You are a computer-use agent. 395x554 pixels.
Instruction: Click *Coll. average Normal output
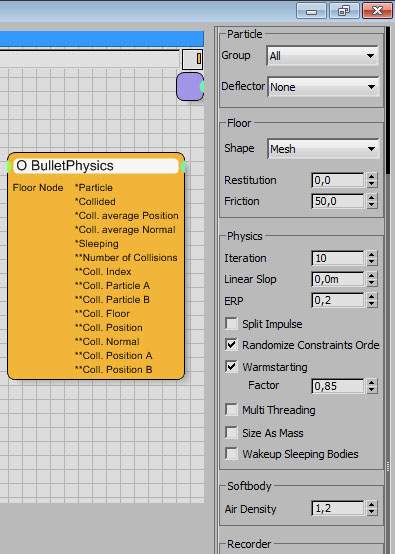[125, 230]
